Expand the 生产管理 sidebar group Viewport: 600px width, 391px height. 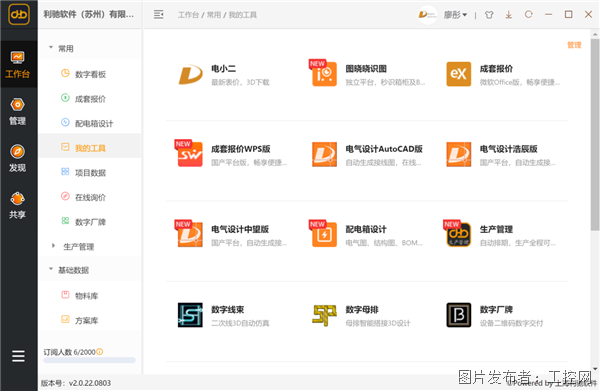(53, 246)
